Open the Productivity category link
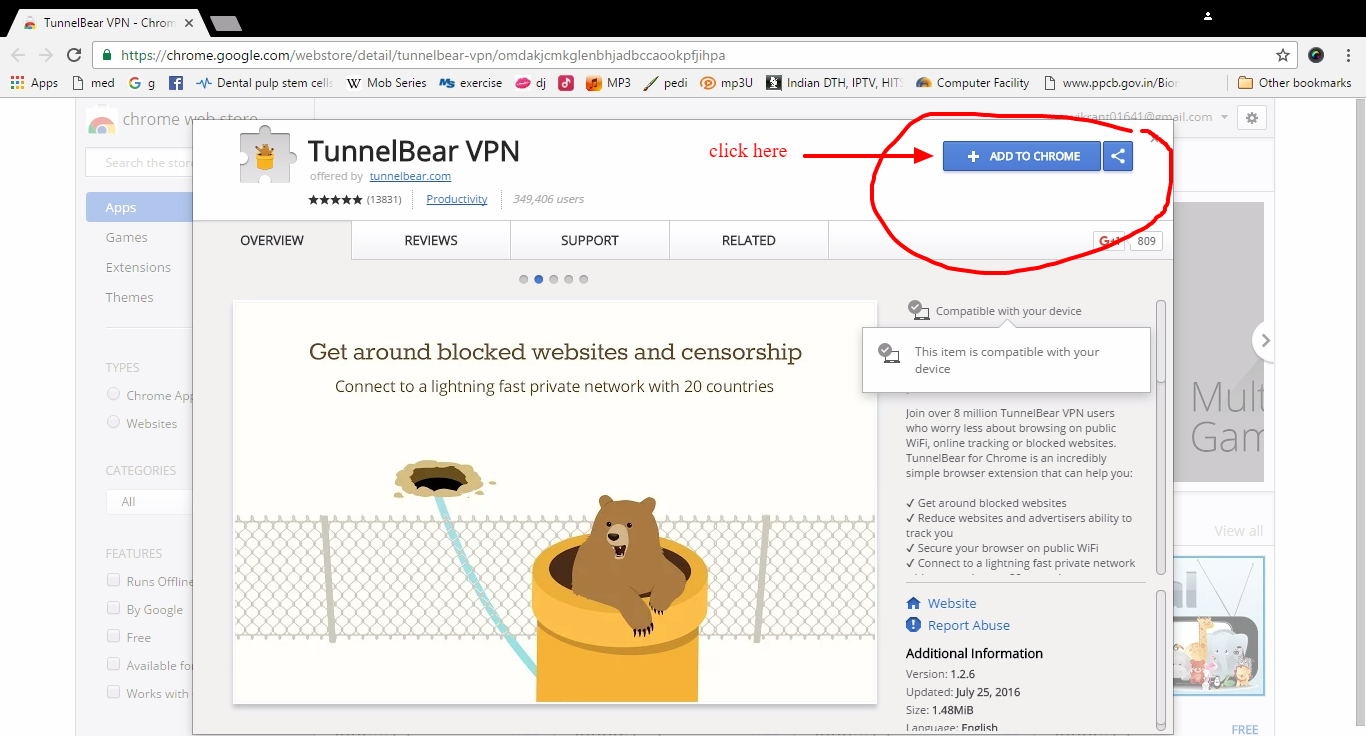1366x736 pixels. pos(457,199)
